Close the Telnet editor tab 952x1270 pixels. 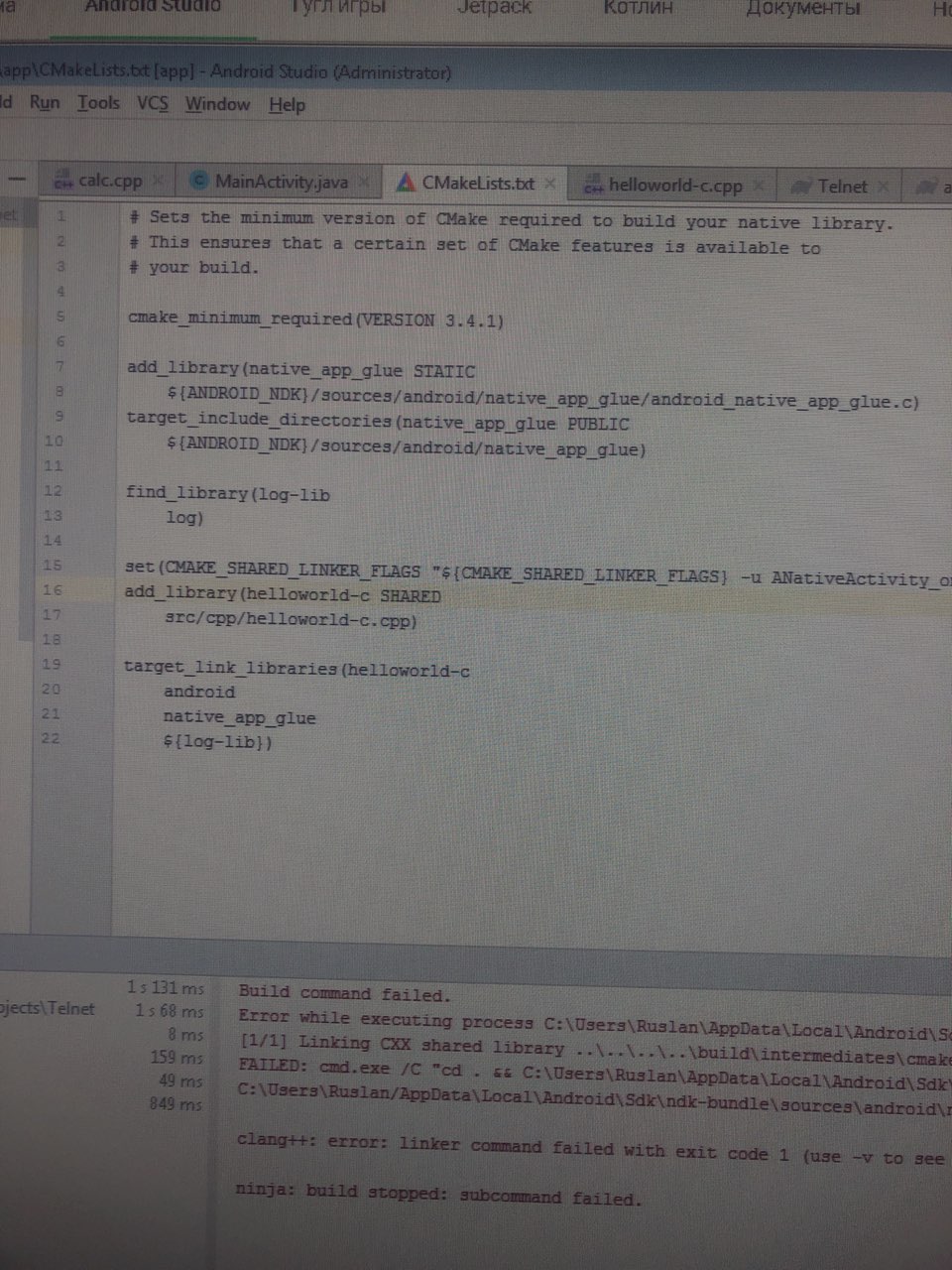[x=884, y=187]
